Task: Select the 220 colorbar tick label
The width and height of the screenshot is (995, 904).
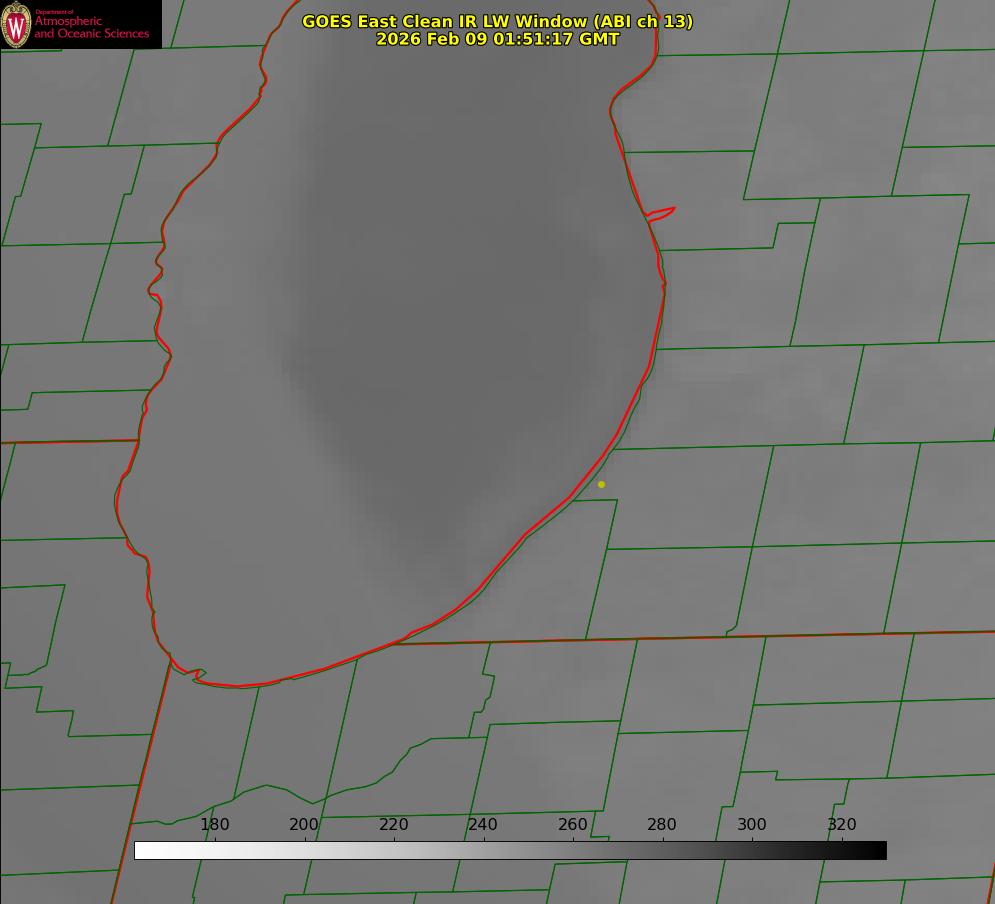Action: click(x=394, y=825)
